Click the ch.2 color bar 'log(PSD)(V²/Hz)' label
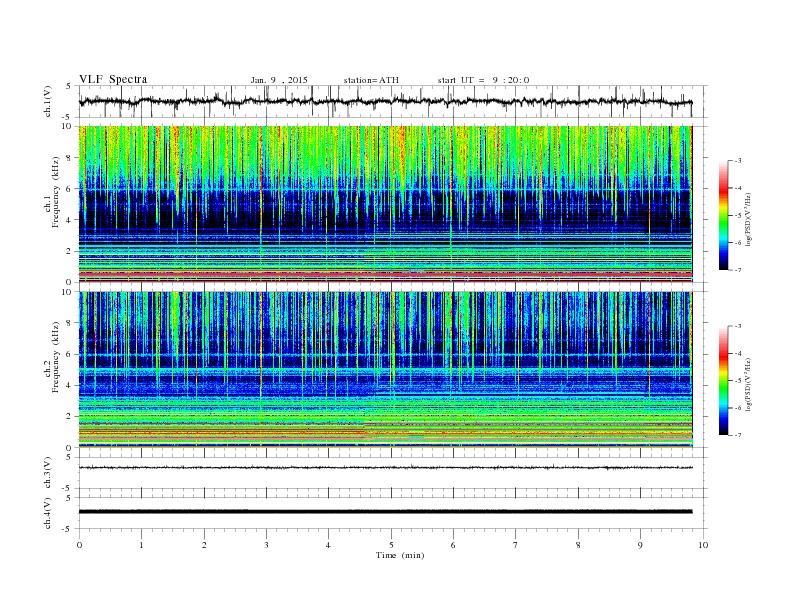Viewport: 792px width, 612px height. 748,384
